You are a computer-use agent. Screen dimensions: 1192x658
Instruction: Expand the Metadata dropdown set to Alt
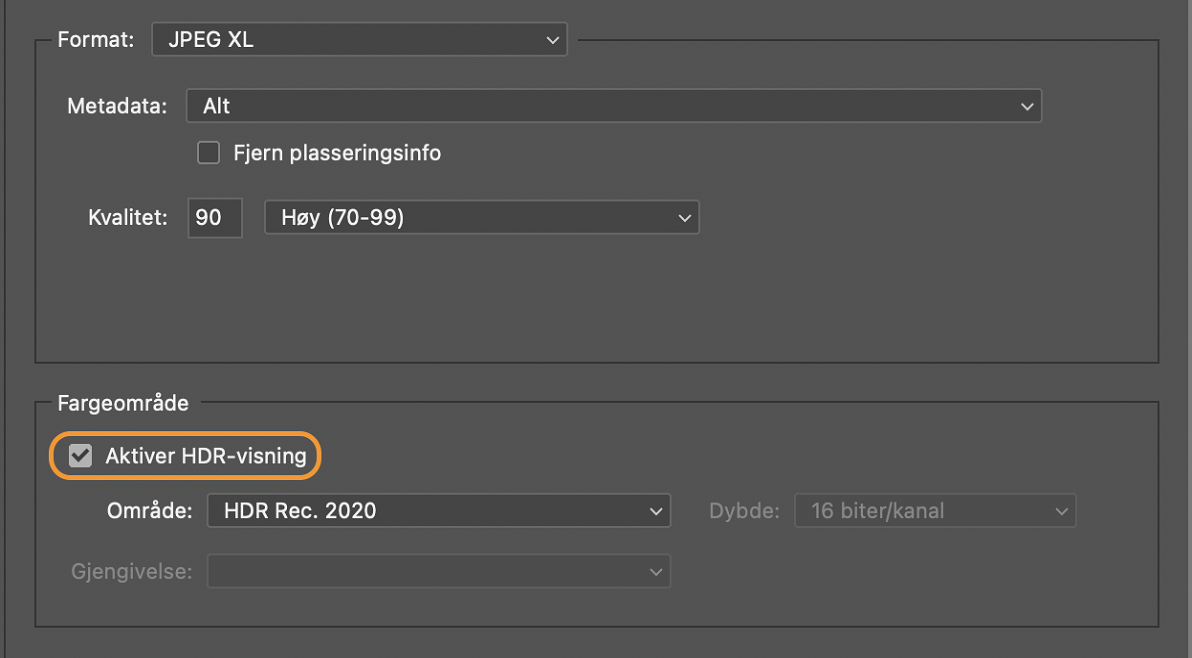point(613,105)
